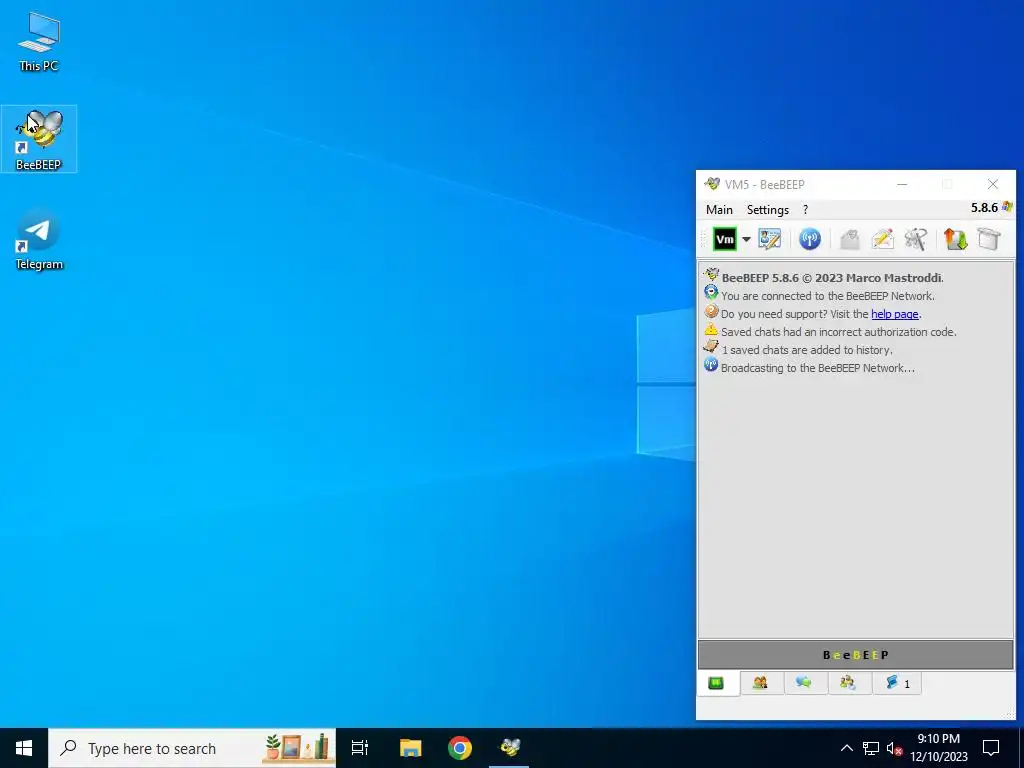Click the muted volume tray icon
1024x768 pixels.
click(894, 748)
